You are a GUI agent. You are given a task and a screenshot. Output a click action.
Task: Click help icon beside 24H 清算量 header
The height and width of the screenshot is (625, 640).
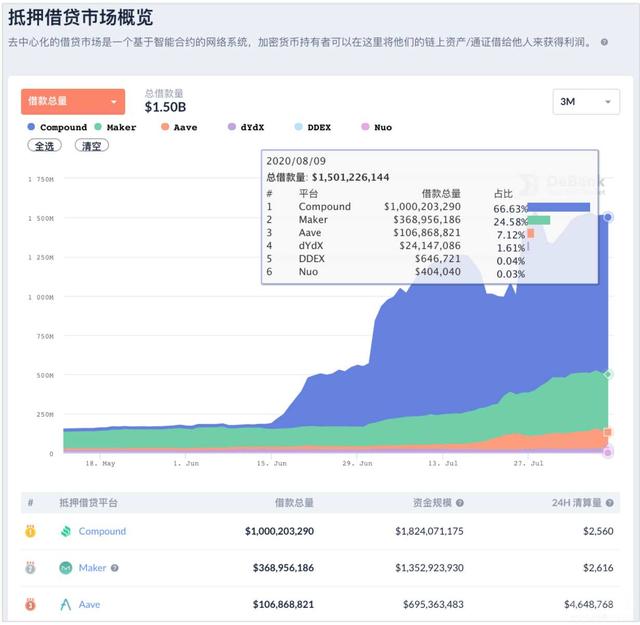(609, 503)
